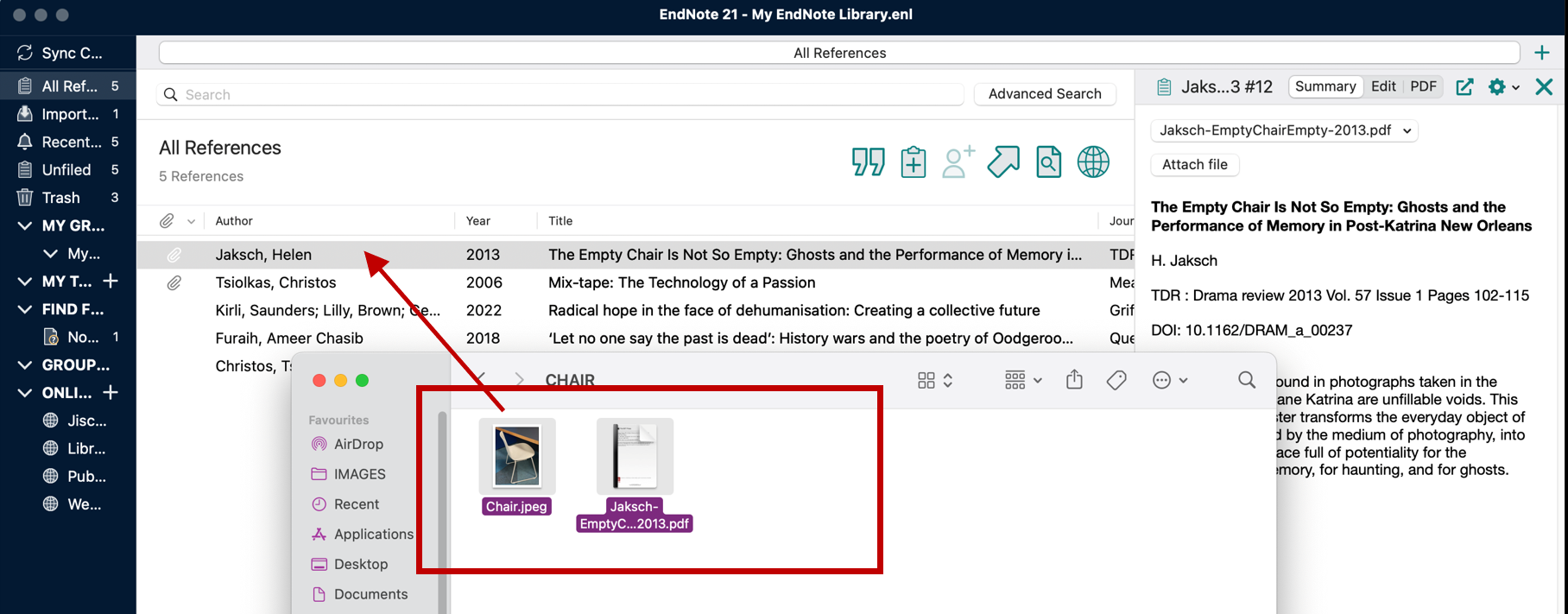
Task: Select the Jaksch-EmptyC...2013.pdf file
Action: 635,475
